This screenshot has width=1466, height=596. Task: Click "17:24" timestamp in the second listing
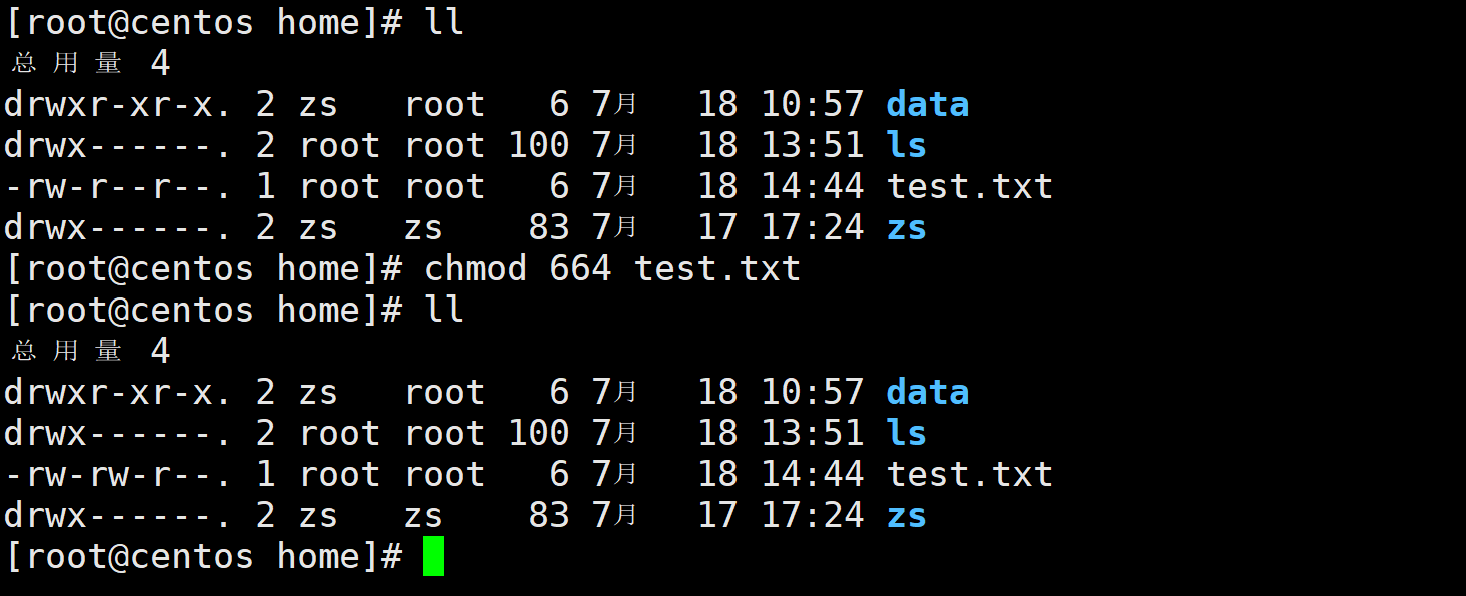click(812, 515)
